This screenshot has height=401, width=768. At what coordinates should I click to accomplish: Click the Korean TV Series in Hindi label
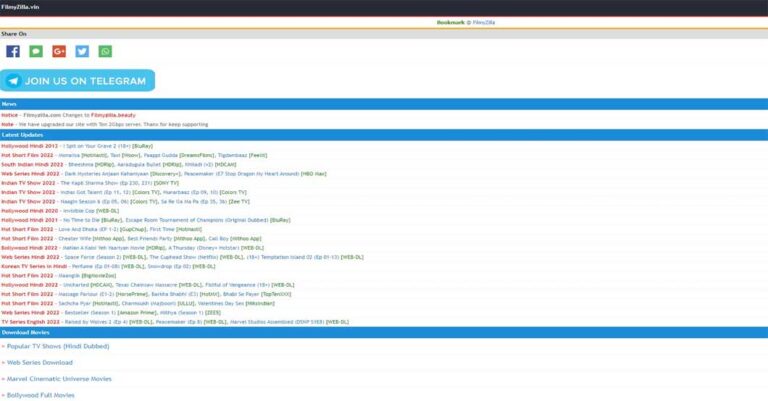34,266
